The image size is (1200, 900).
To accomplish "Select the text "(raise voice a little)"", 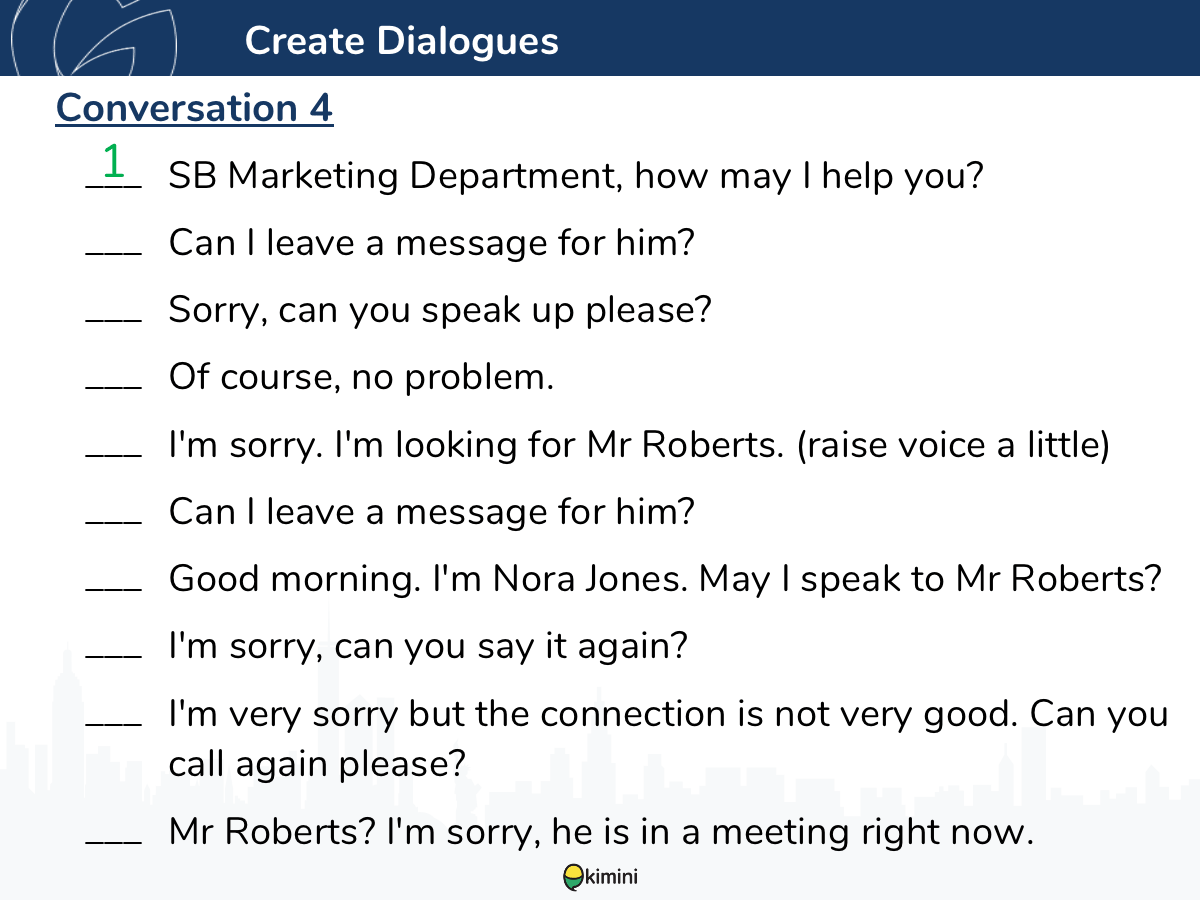I will [953, 444].
